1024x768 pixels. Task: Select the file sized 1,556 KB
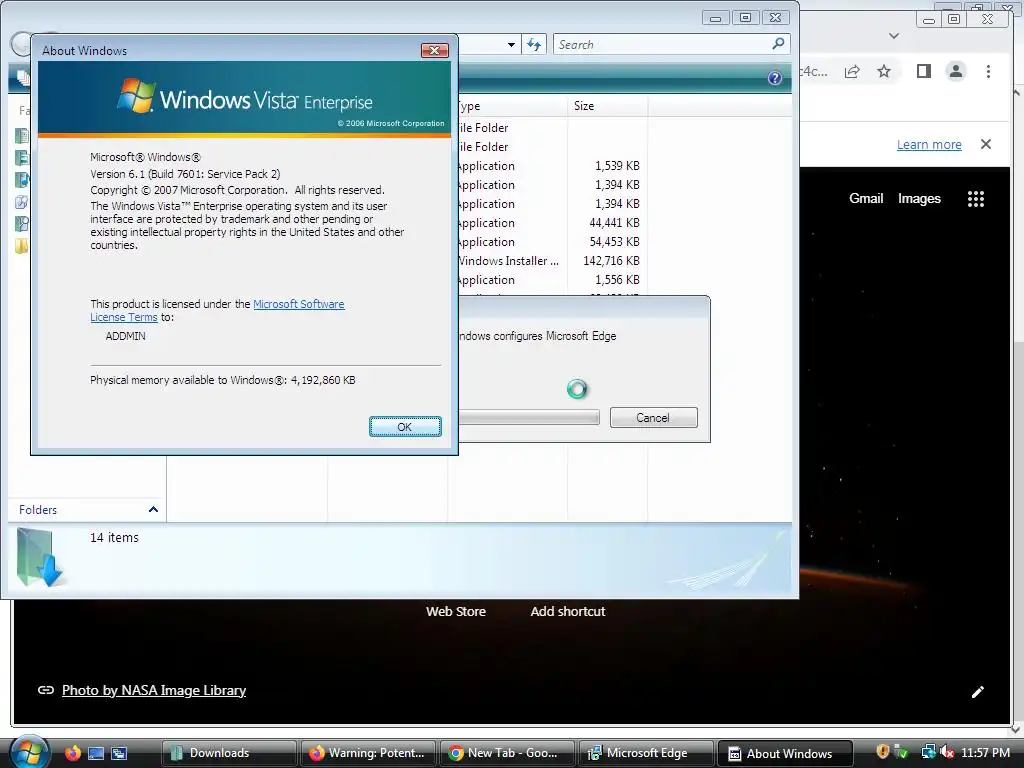(617, 280)
